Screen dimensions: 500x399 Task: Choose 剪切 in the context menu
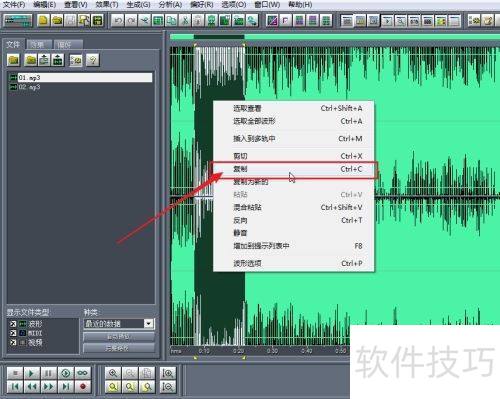294,156
